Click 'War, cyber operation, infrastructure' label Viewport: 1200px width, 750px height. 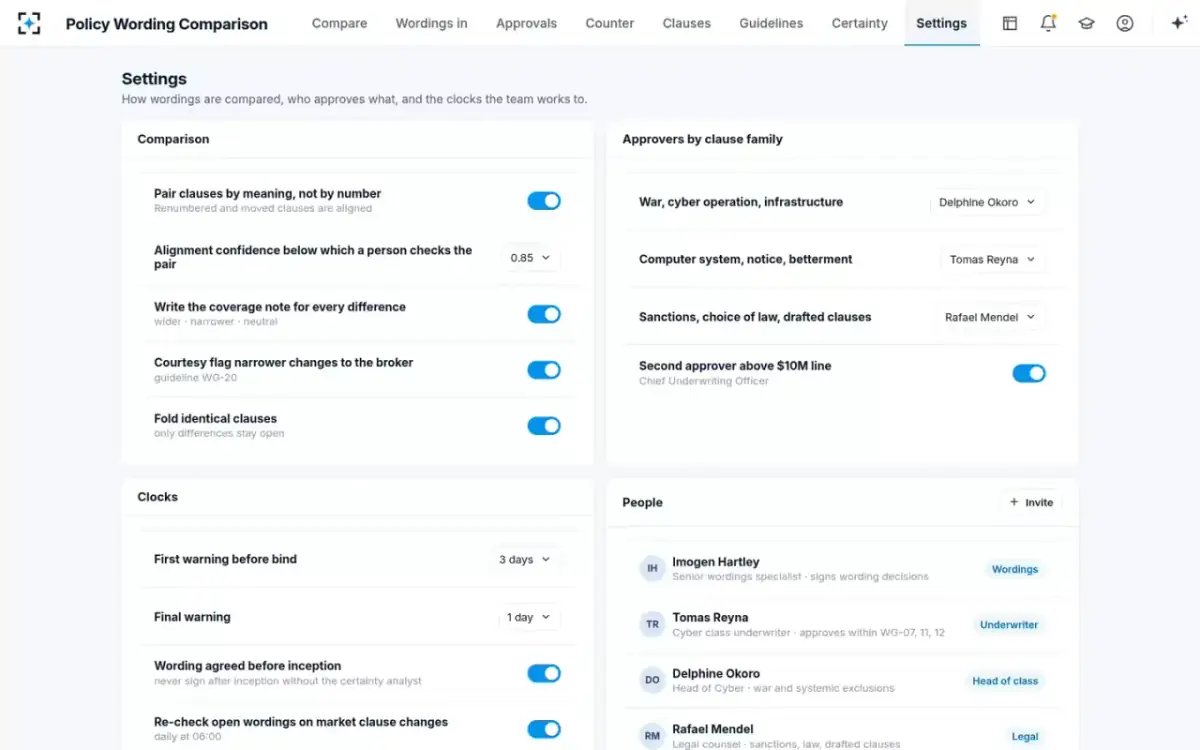pyautogui.click(x=741, y=202)
